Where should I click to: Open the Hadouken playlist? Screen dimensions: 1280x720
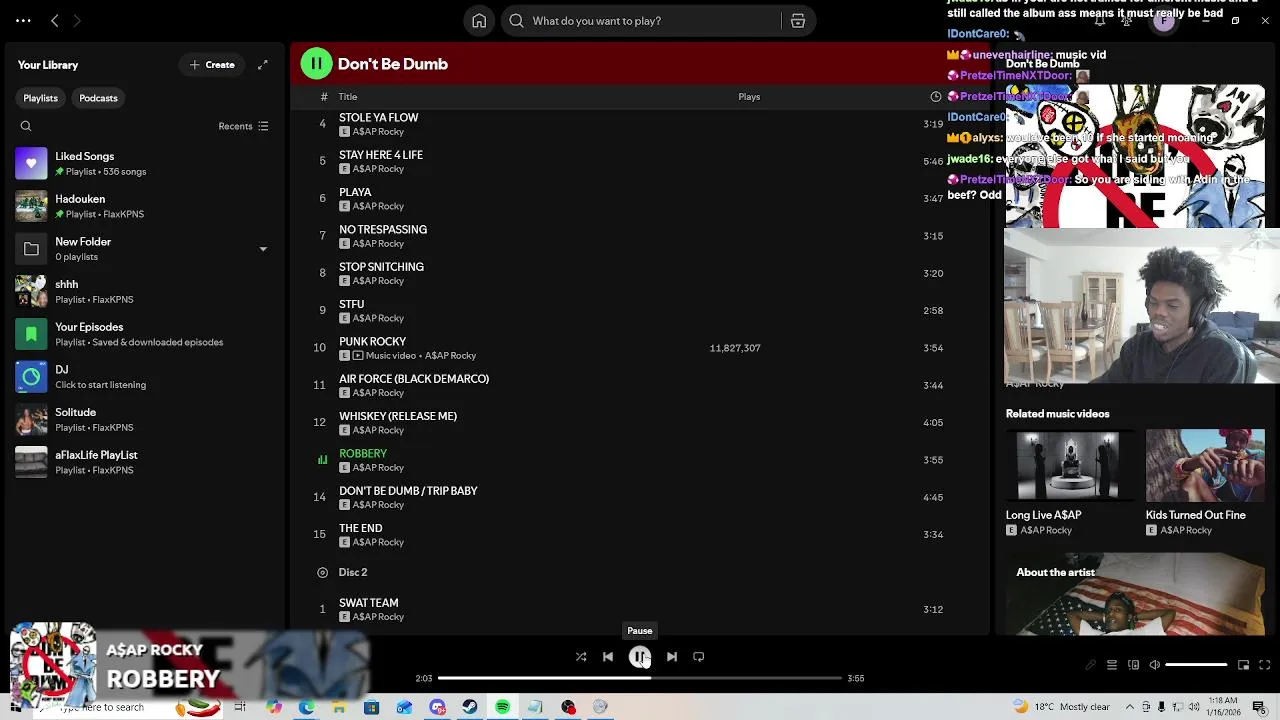click(x=145, y=206)
